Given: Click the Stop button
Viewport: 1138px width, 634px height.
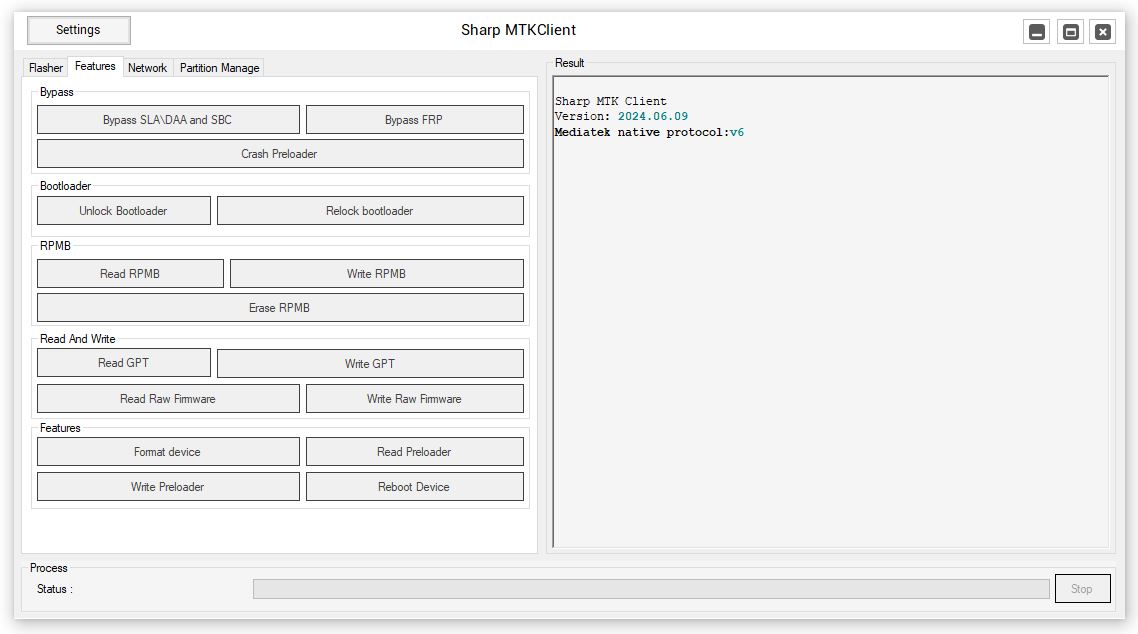Looking at the screenshot, I should click(x=1082, y=589).
